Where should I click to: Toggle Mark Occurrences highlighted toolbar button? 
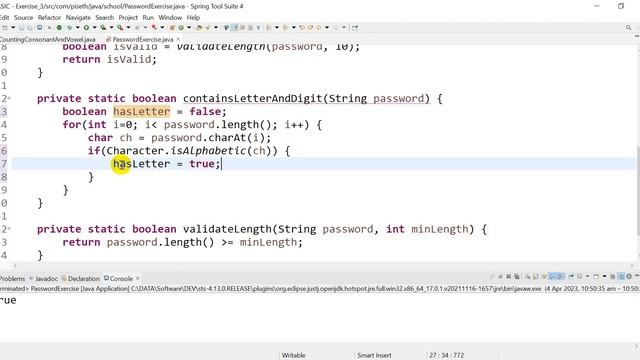234,28
